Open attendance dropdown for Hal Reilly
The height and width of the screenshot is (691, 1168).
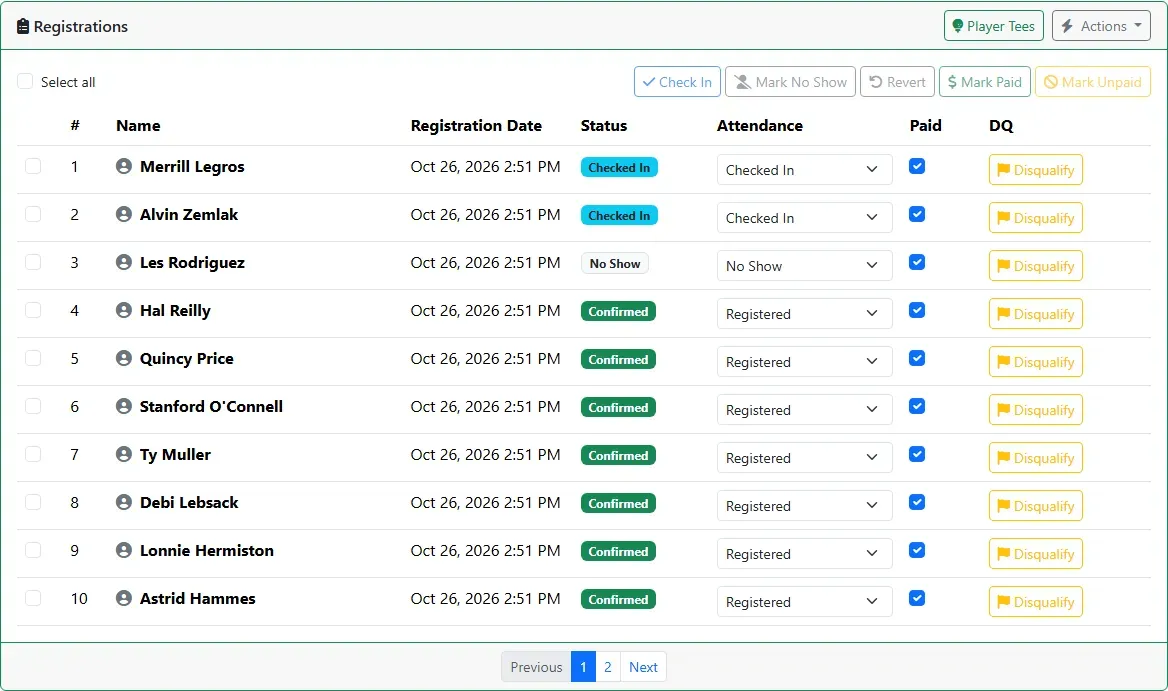[x=804, y=313]
